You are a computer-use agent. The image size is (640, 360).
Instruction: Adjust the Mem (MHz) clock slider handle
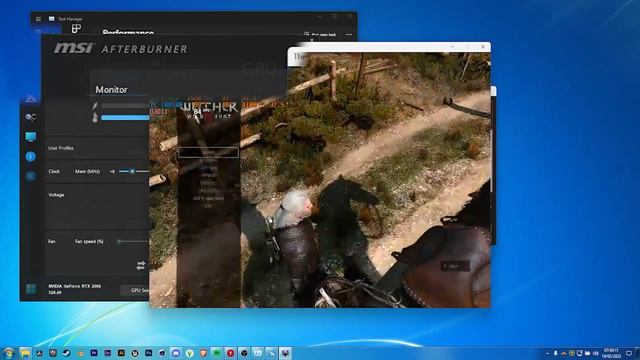point(132,171)
